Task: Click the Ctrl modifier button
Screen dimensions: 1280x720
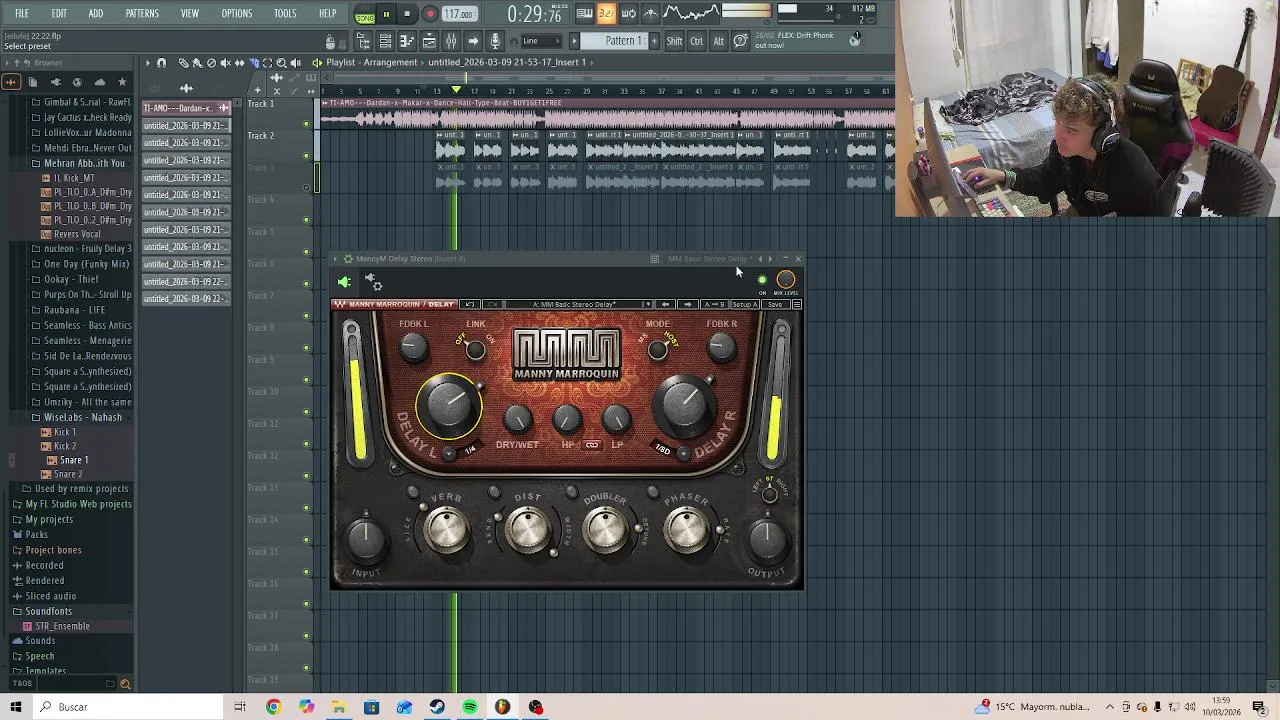Action: coord(697,41)
